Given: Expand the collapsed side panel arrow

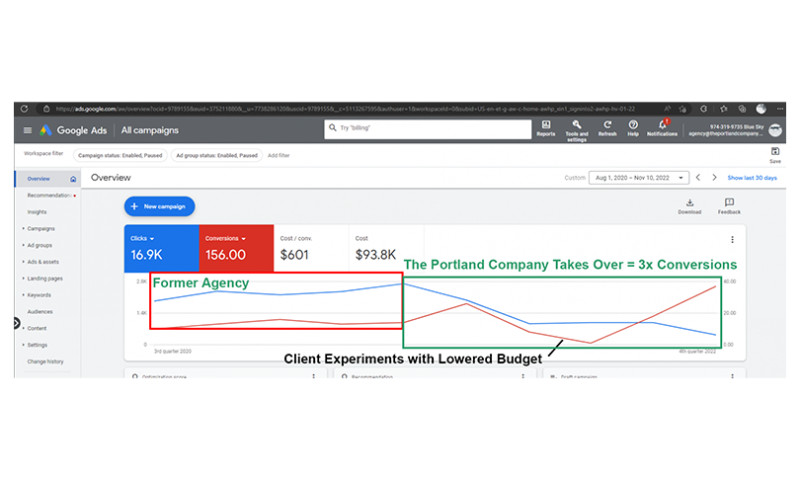Looking at the screenshot, I should tap(16, 323).
